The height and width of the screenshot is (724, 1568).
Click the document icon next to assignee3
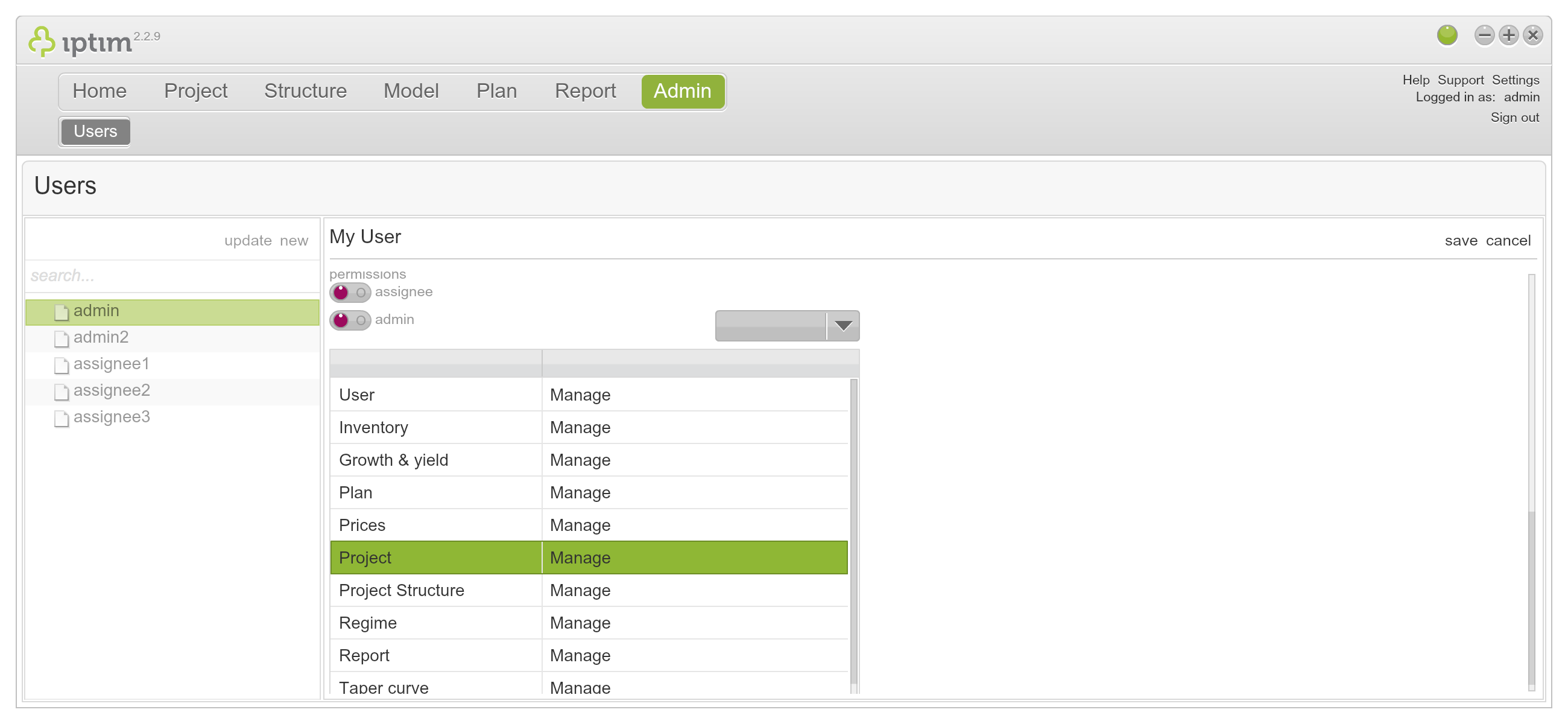click(61, 418)
